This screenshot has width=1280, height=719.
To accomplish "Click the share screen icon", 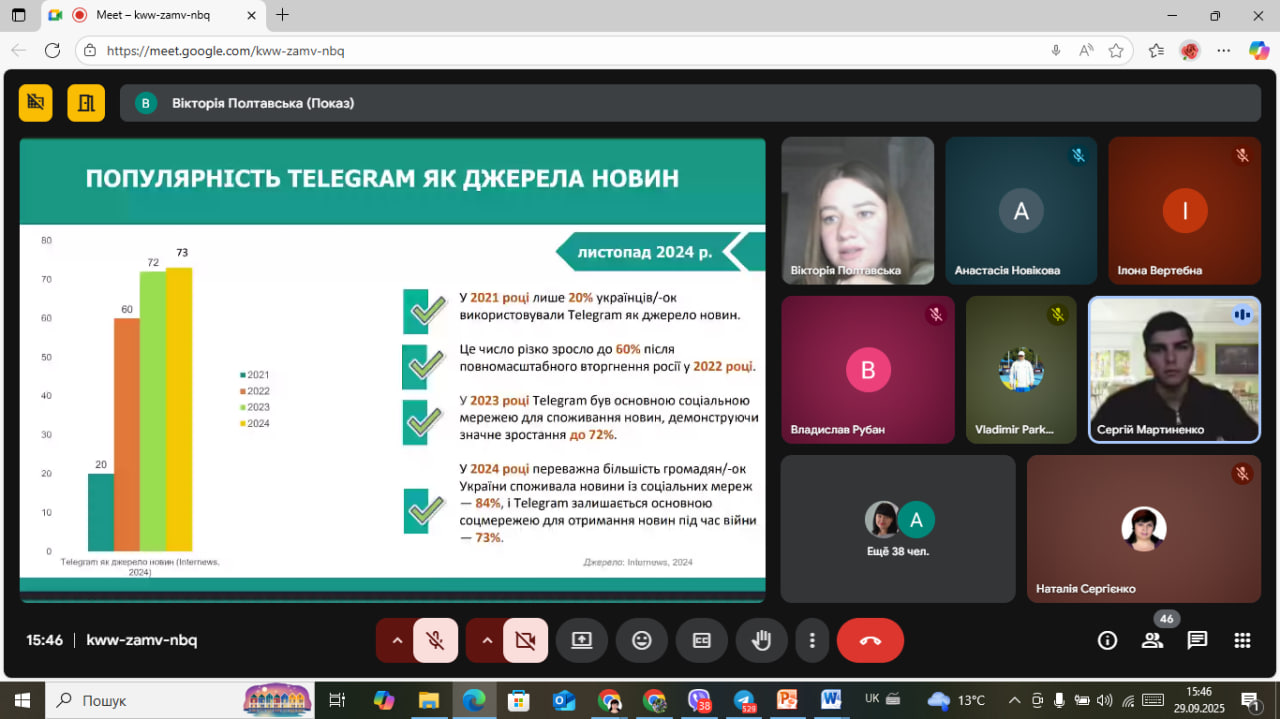I will click(x=582, y=641).
